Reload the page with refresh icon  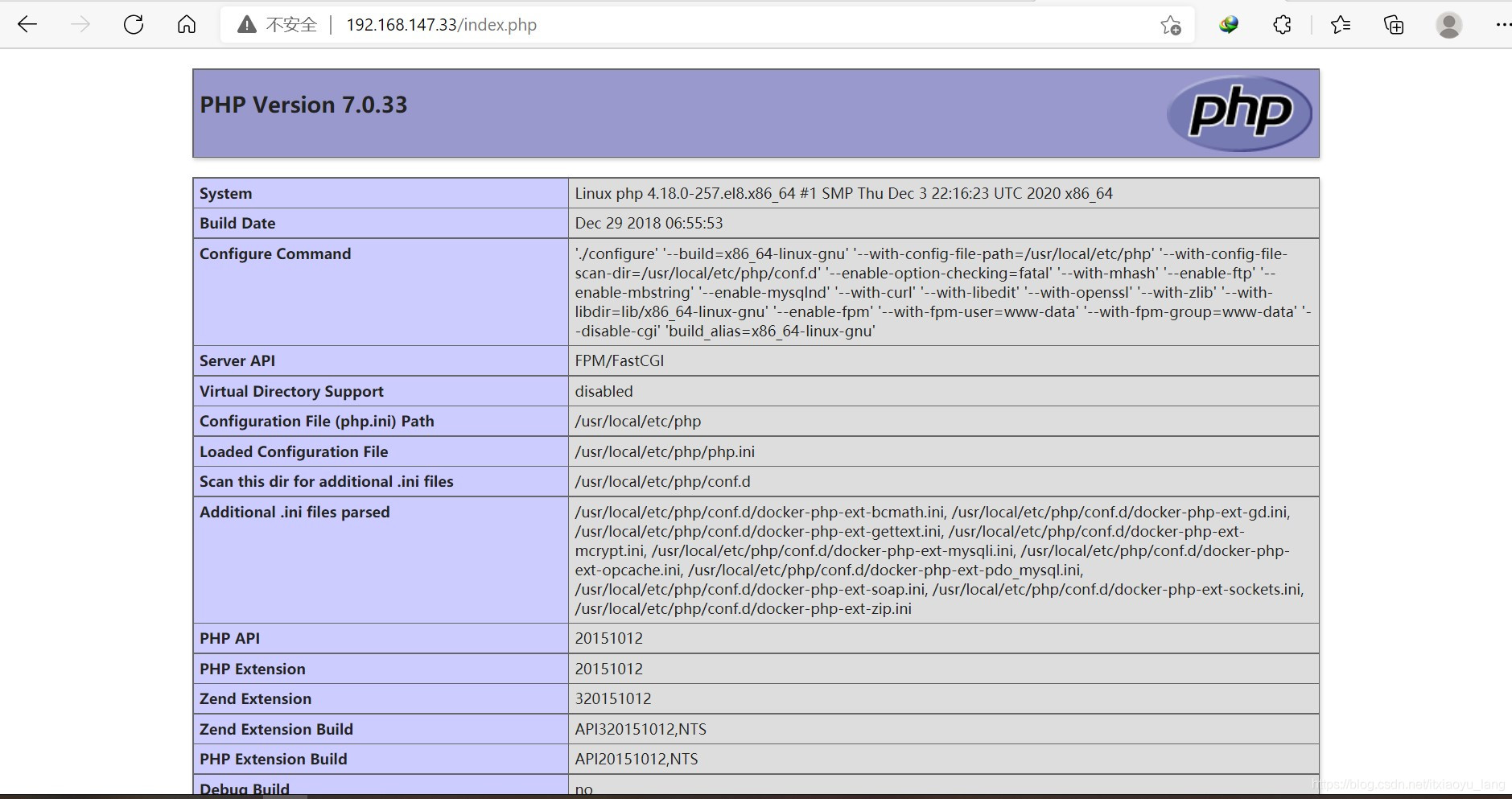pyautogui.click(x=134, y=24)
